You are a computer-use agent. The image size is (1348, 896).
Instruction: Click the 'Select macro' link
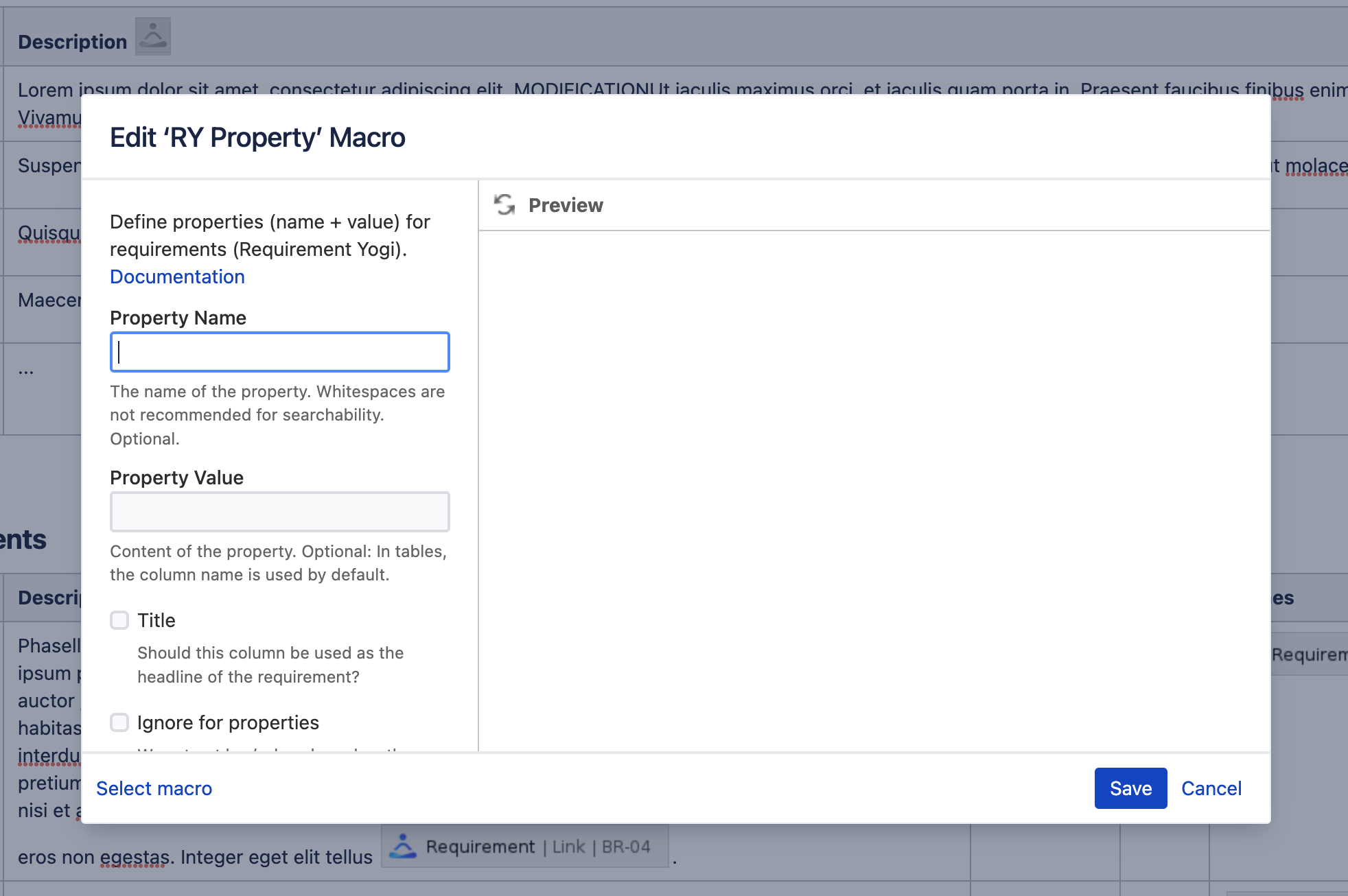click(x=154, y=788)
